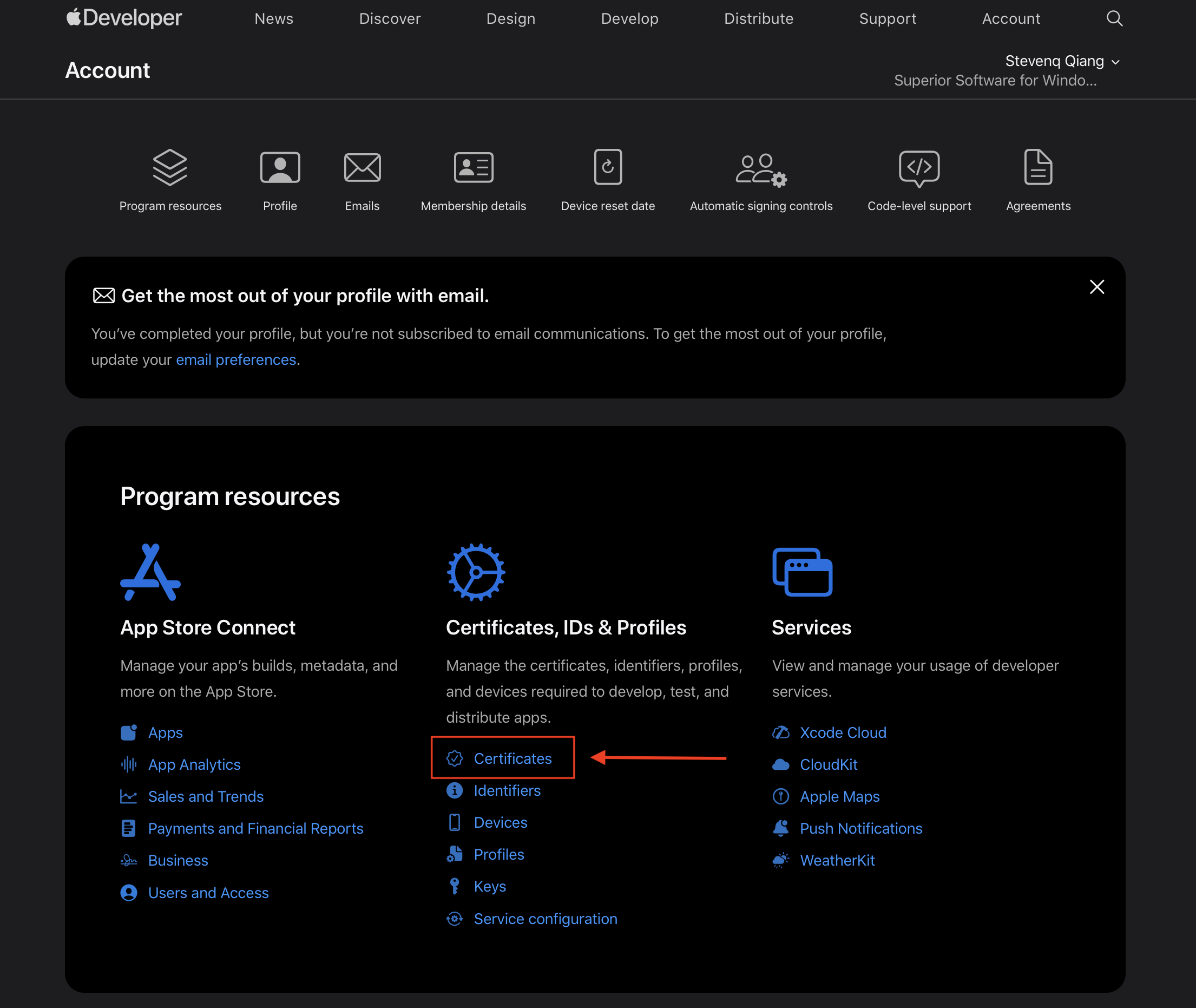Open the Apps link
1196x1008 pixels.
pos(166,732)
